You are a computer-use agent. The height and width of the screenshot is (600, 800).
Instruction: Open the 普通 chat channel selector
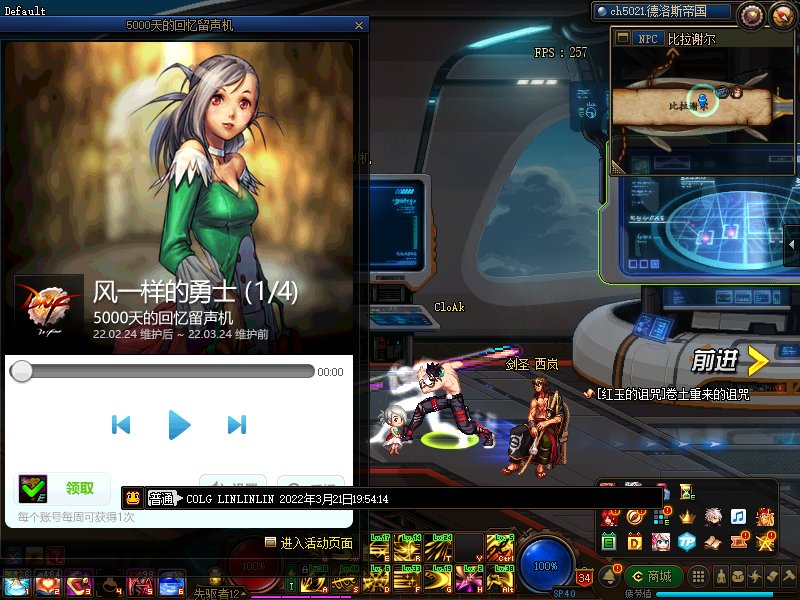click(x=164, y=498)
